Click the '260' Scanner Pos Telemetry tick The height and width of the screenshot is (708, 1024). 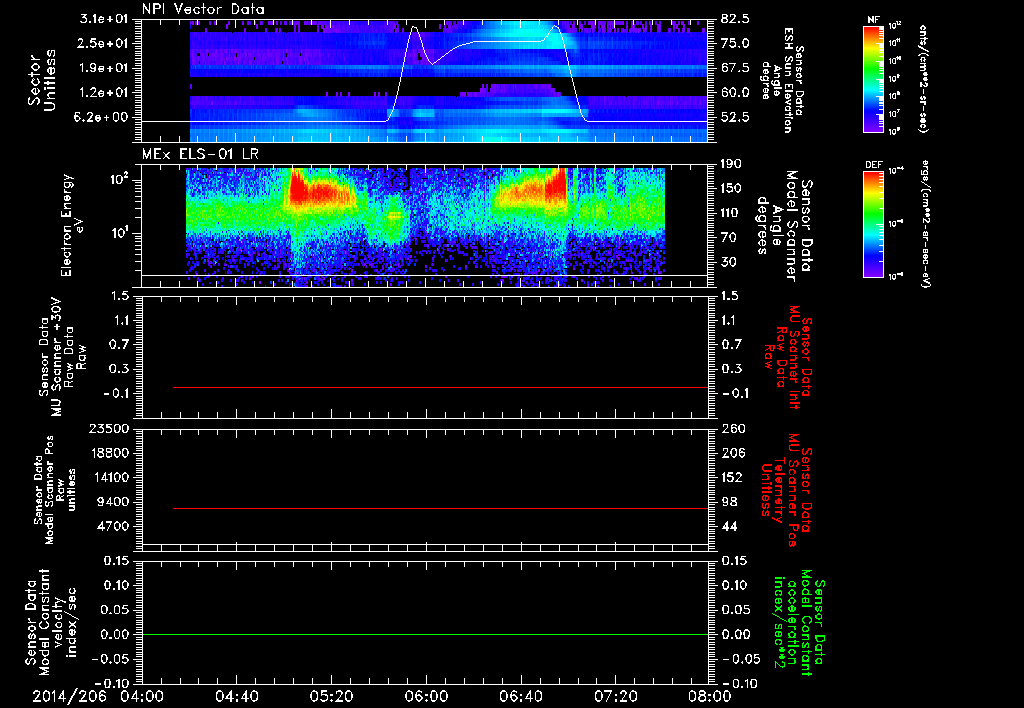click(x=733, y=429)
